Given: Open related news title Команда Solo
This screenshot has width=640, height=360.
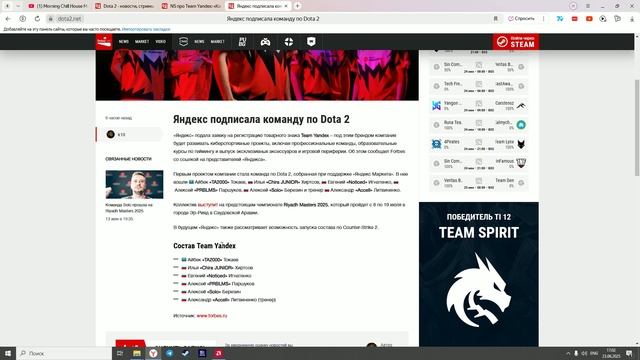Looking at the screenshot, I should 129,208.
